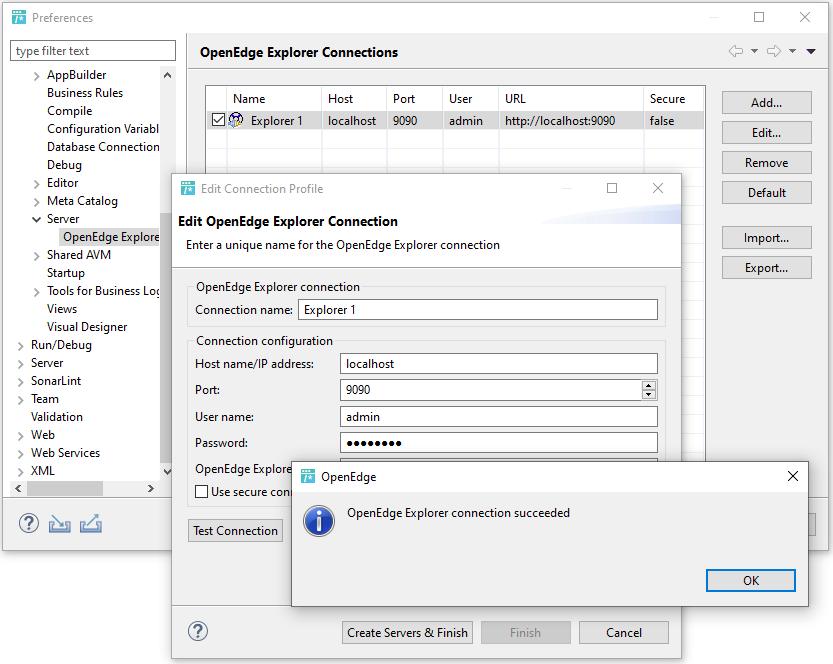Increase the Port value with up arrow
Image resolution: width=833 pixels, height=664 pixels.
(x=649, y=386)
